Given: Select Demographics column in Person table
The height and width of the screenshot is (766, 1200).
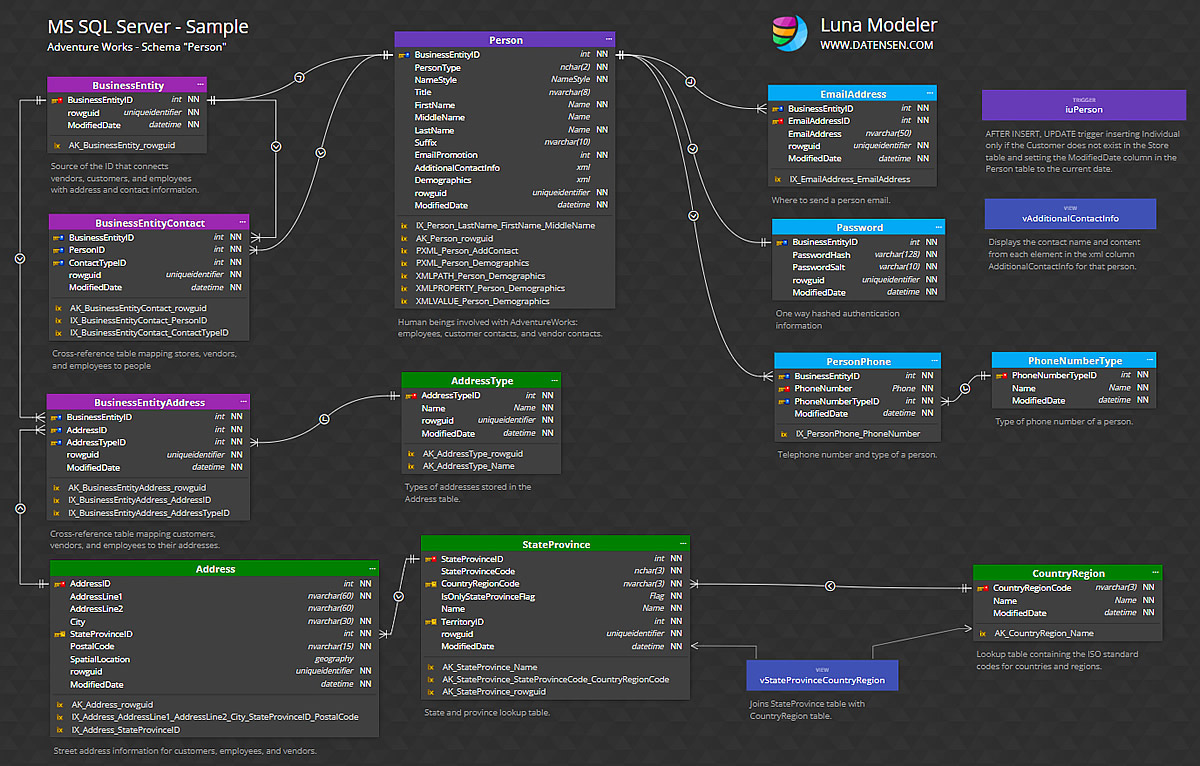Looking at the screenshot, I should pyautogui.click(x=505, y=180).
